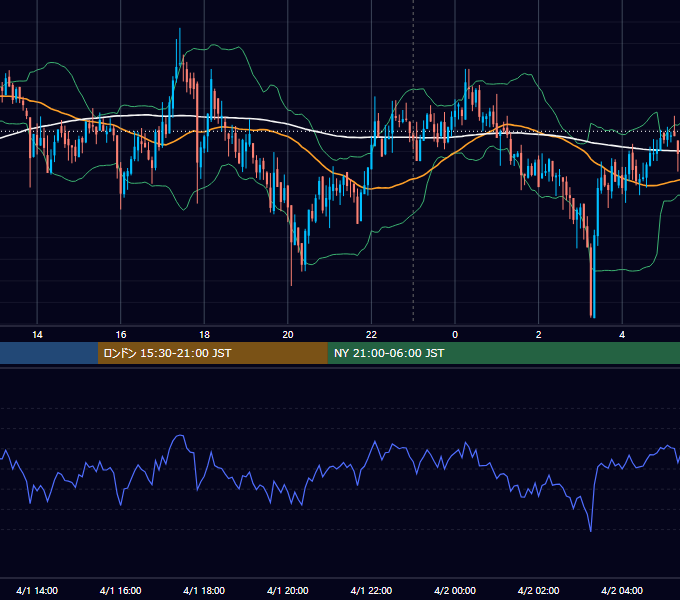Click the NY 21:00-06:00 JST session bar

[503, 353]
